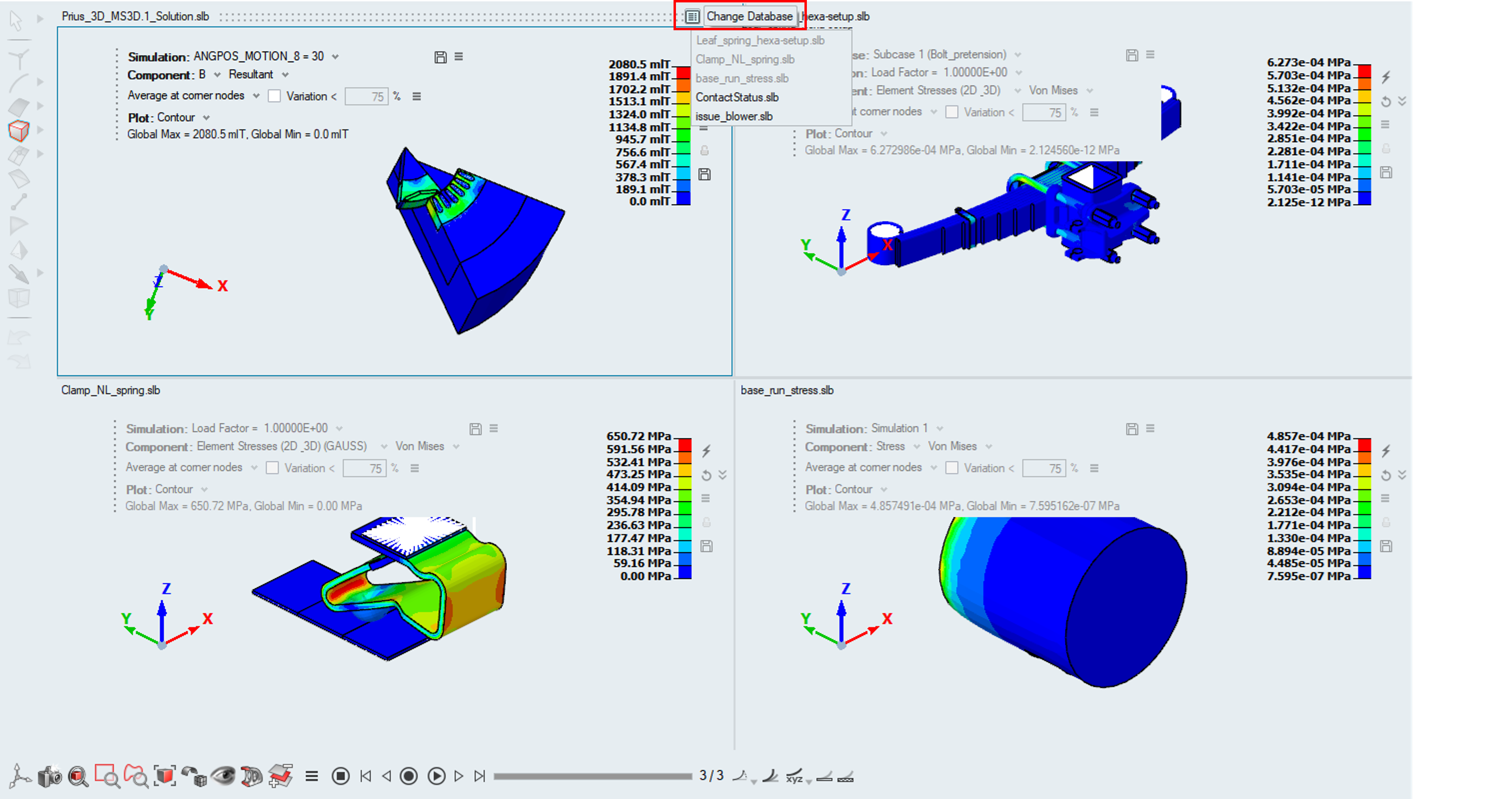
Task: Click the lightning bolt icon beside Clamp legend
Action: coord(707,451)
